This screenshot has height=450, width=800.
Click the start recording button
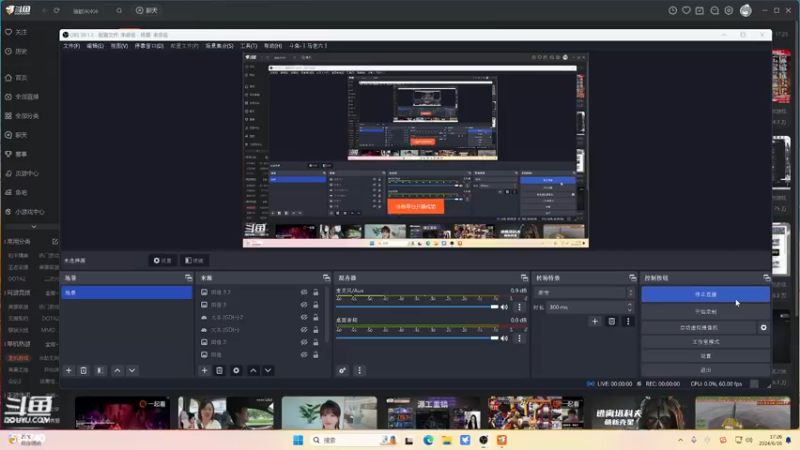706,311
